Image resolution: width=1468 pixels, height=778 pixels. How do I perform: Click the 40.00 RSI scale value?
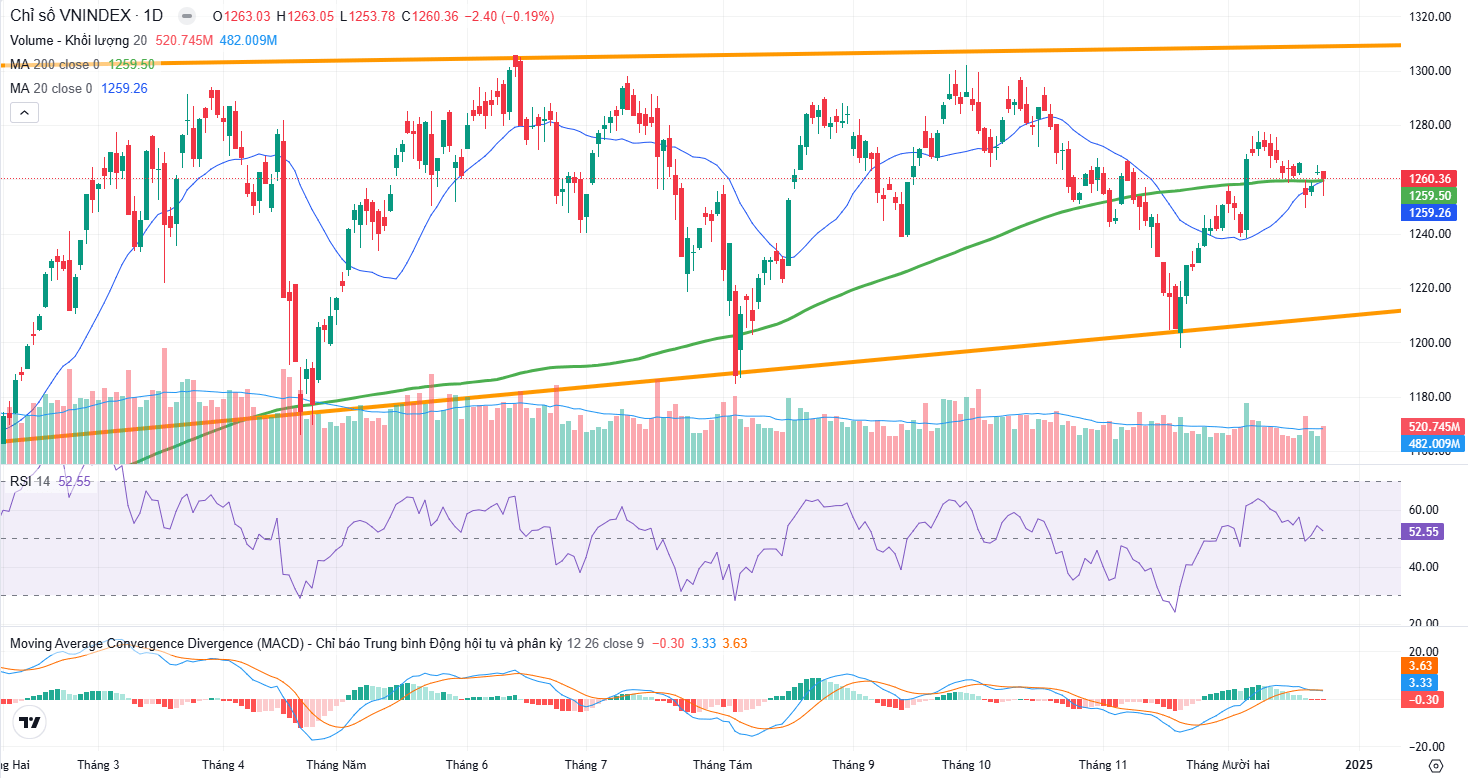[1424, 567]
